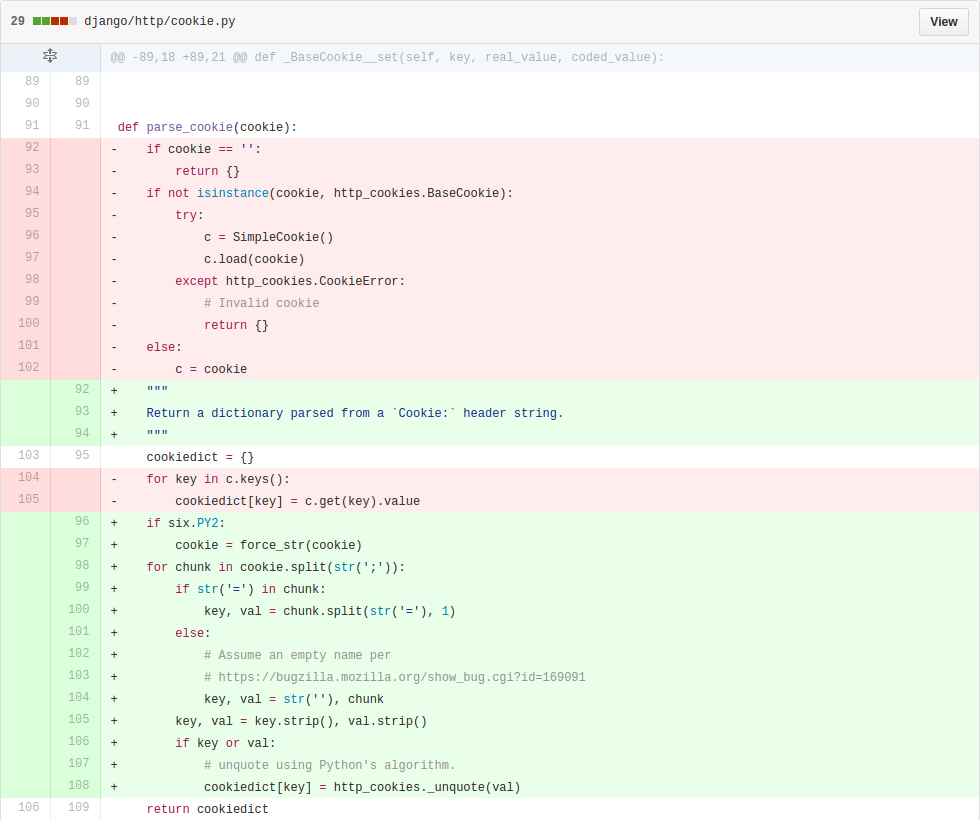Click new line number 101 beside added 'else:'
The height and width of the screenshot is (820, 980).
point(79,631)
